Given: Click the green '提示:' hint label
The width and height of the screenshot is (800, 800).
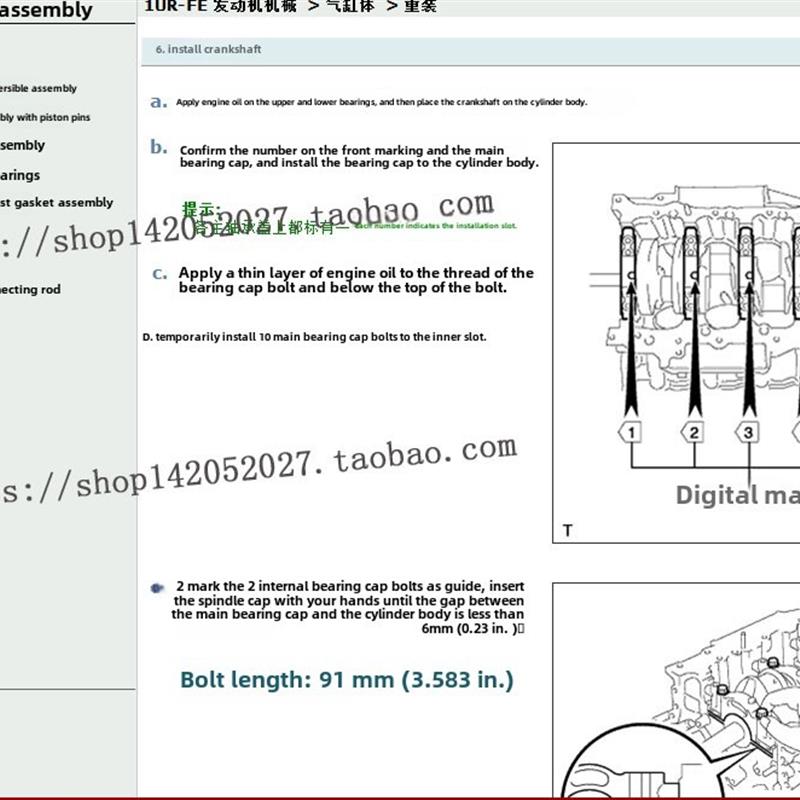Looking at the screenshot, I should coord(202,209).
